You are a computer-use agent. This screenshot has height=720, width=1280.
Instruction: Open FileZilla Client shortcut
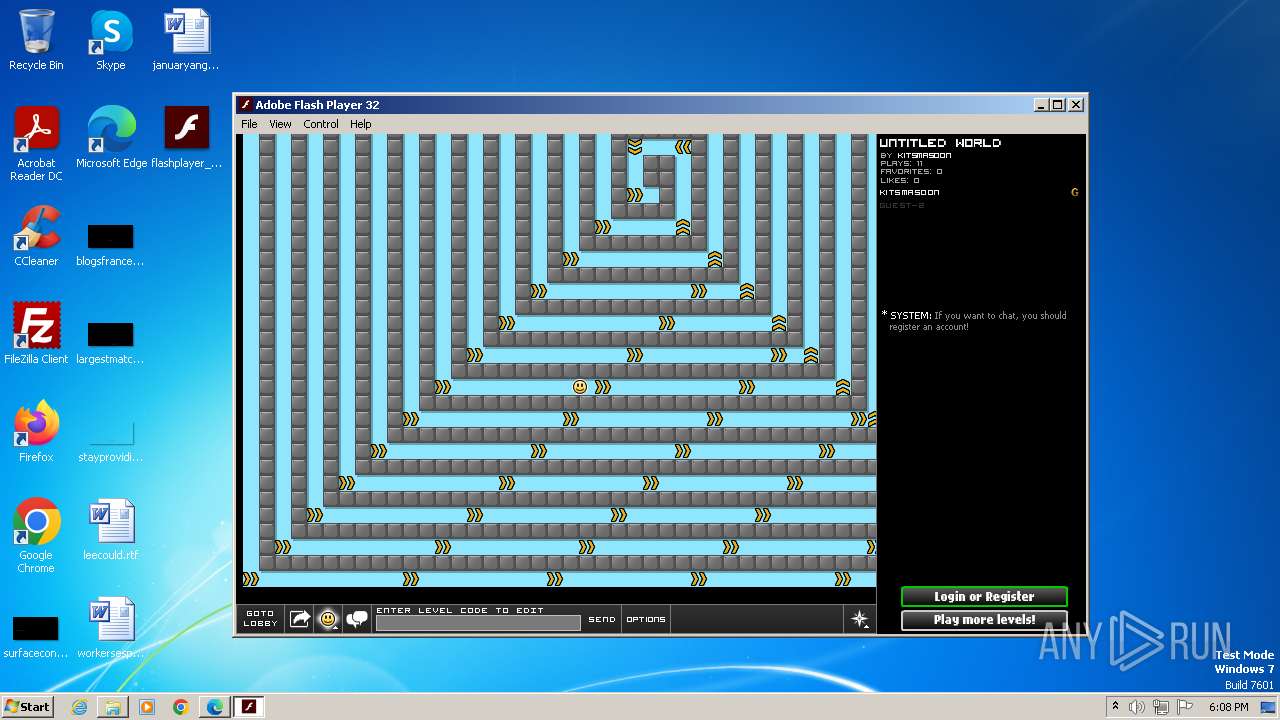[x=36, y=334]
